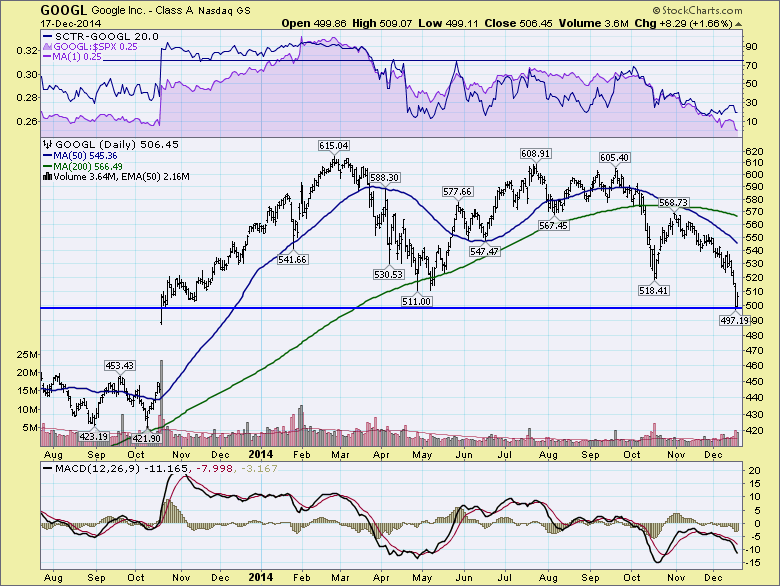Click the 497.19 latest low label
The height and width of the screenshot is (586, 780).
click(734, 321)
